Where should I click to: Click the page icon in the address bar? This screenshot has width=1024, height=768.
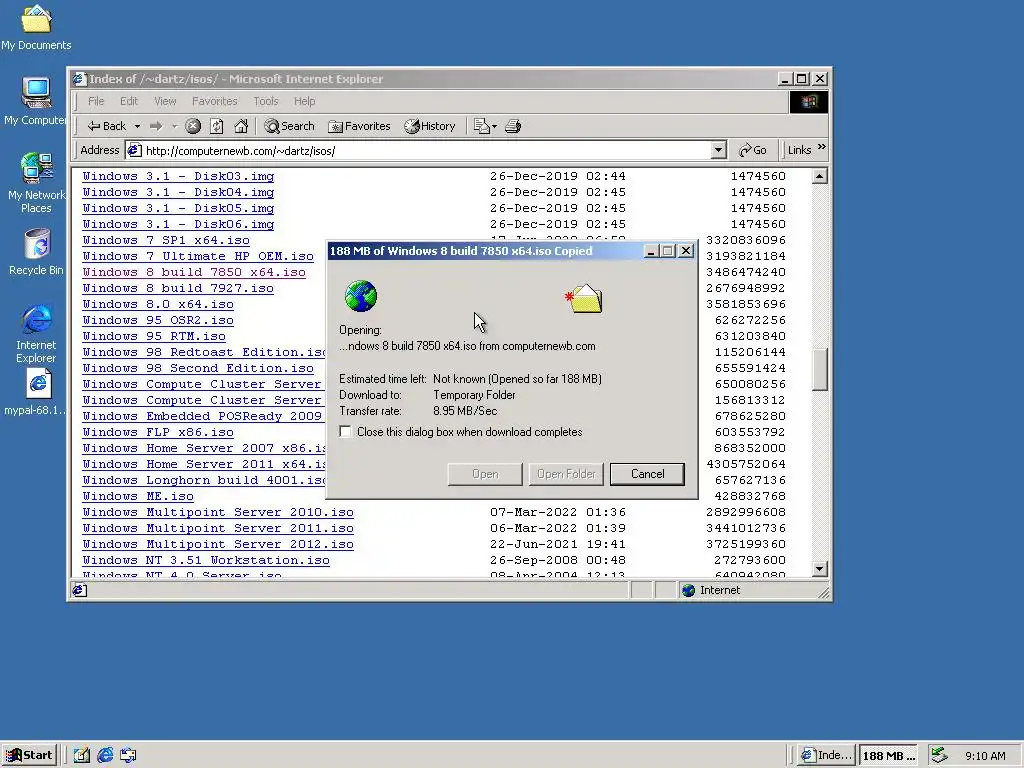[135, 151]
